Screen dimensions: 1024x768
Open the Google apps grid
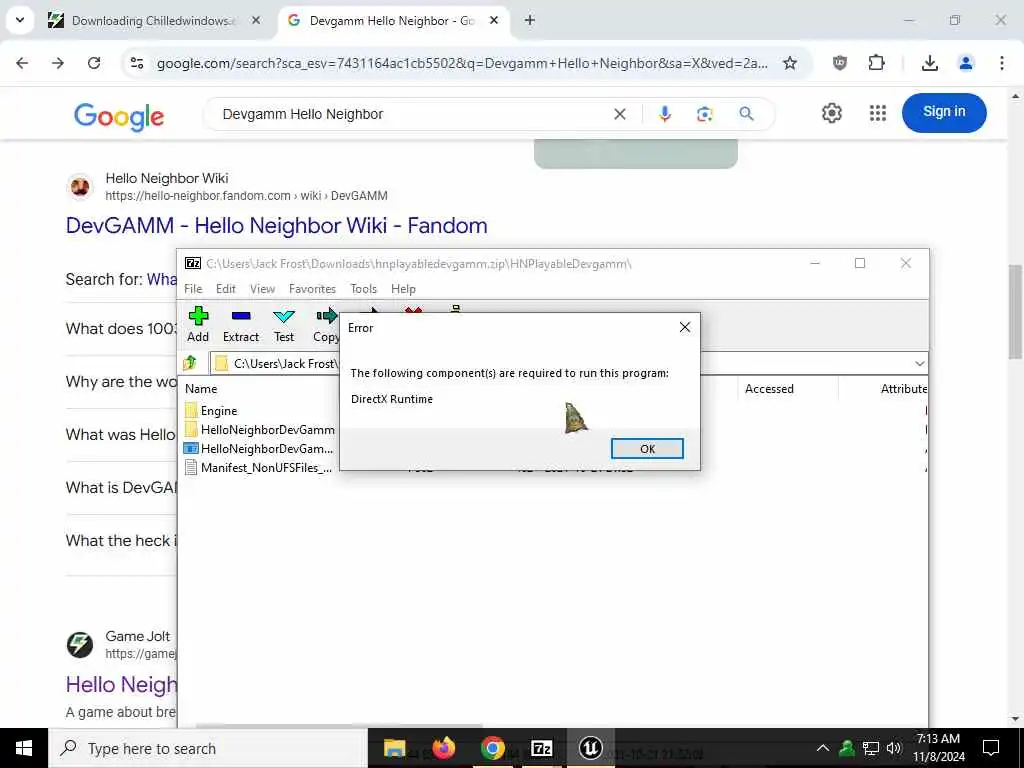[878, 113]
